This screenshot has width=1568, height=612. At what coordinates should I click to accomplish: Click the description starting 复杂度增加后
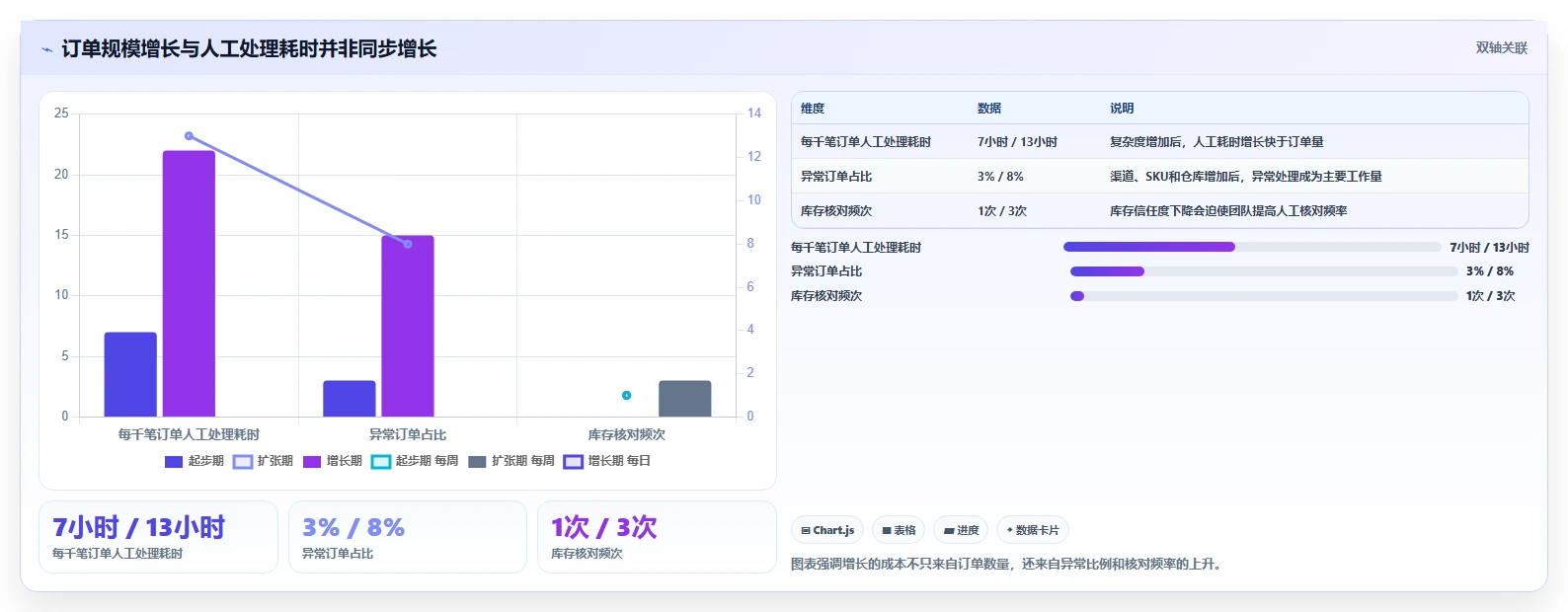tap(1216, 142)
